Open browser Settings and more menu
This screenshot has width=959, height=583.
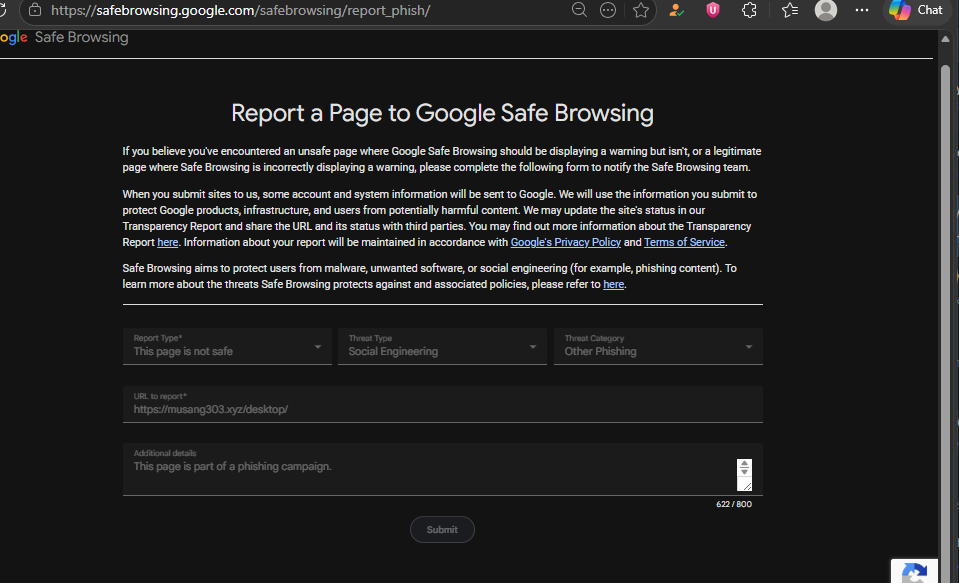[x=862, y=10]
